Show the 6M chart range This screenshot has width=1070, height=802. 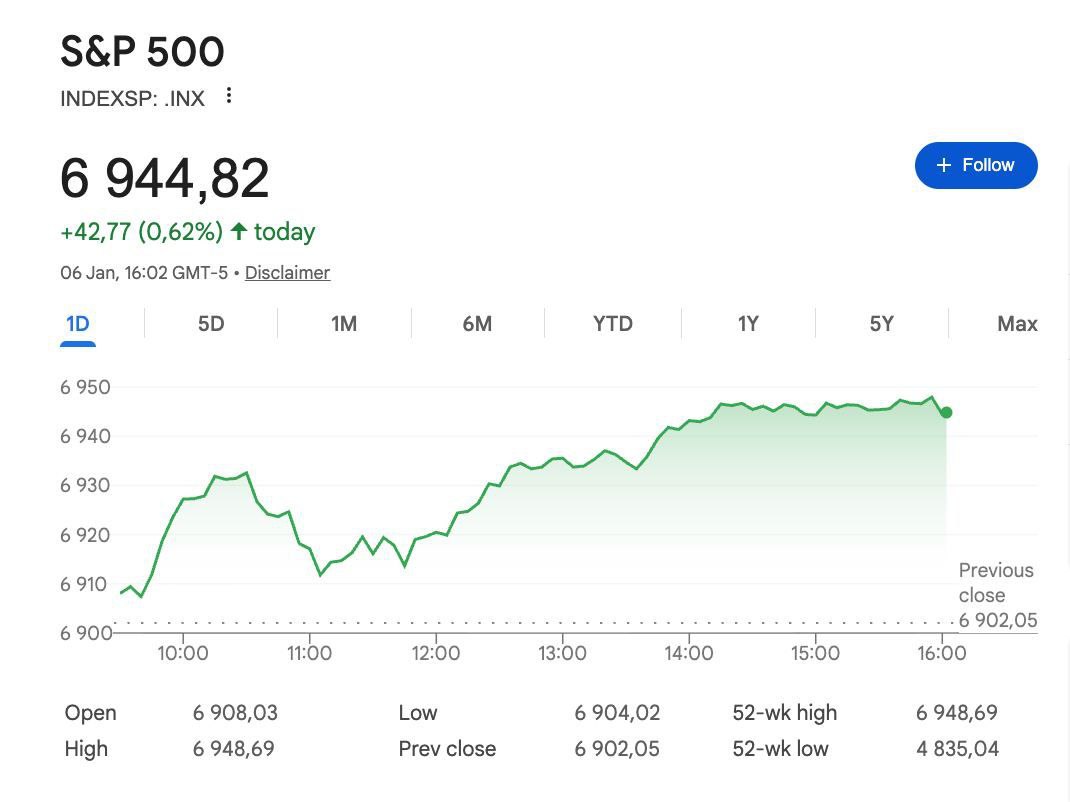click(x=477, y=324)
